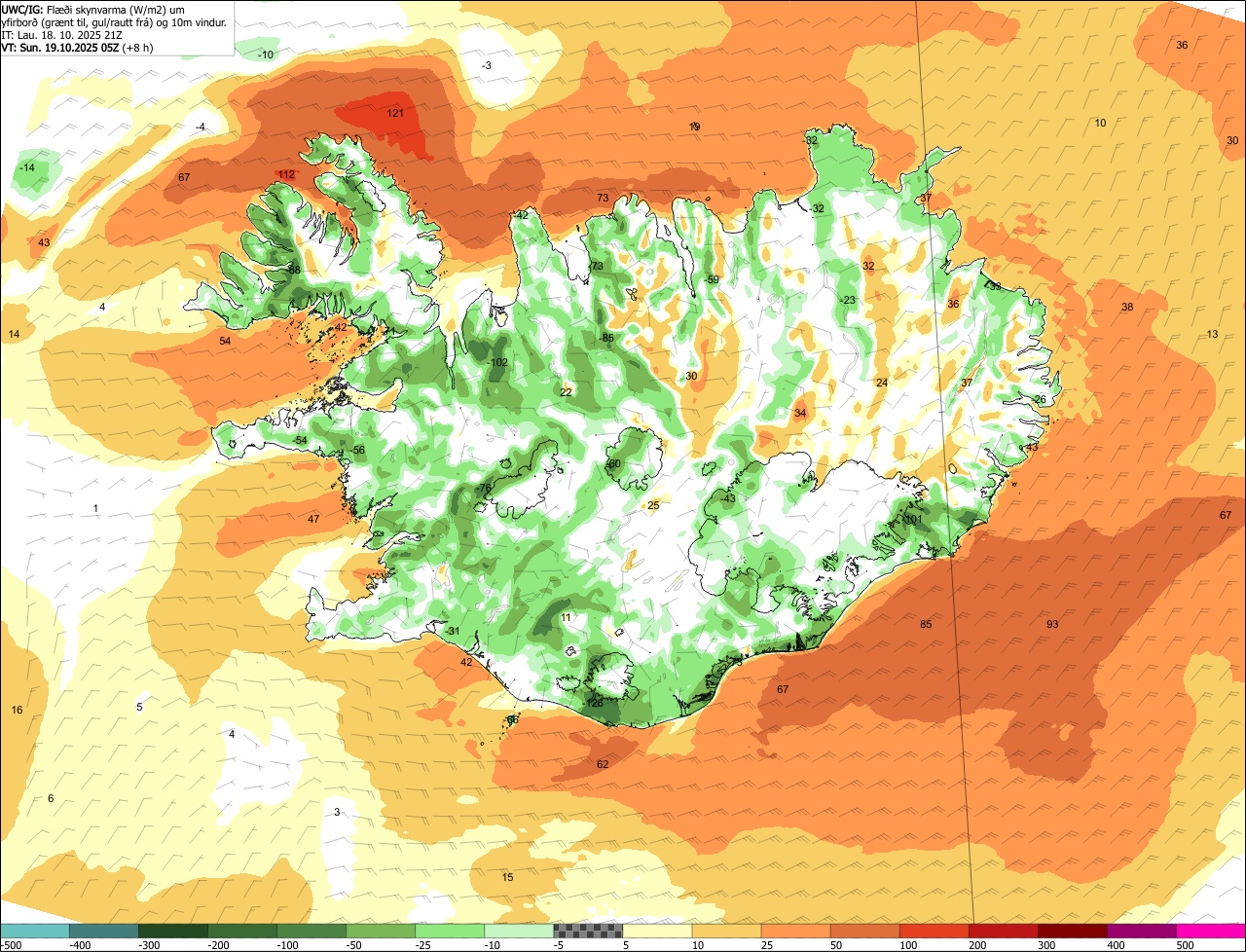1246x952 pixels.
Task: Click the map value '-76' in west Iceland
Action: coord(484,488)
